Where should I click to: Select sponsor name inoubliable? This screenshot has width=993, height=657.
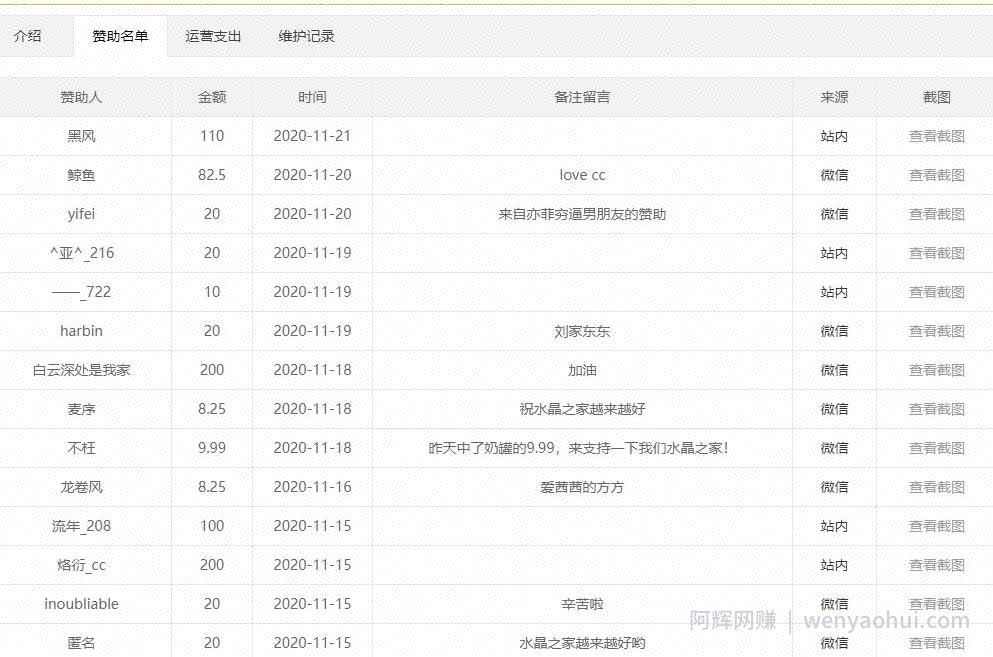click(81, 604)
